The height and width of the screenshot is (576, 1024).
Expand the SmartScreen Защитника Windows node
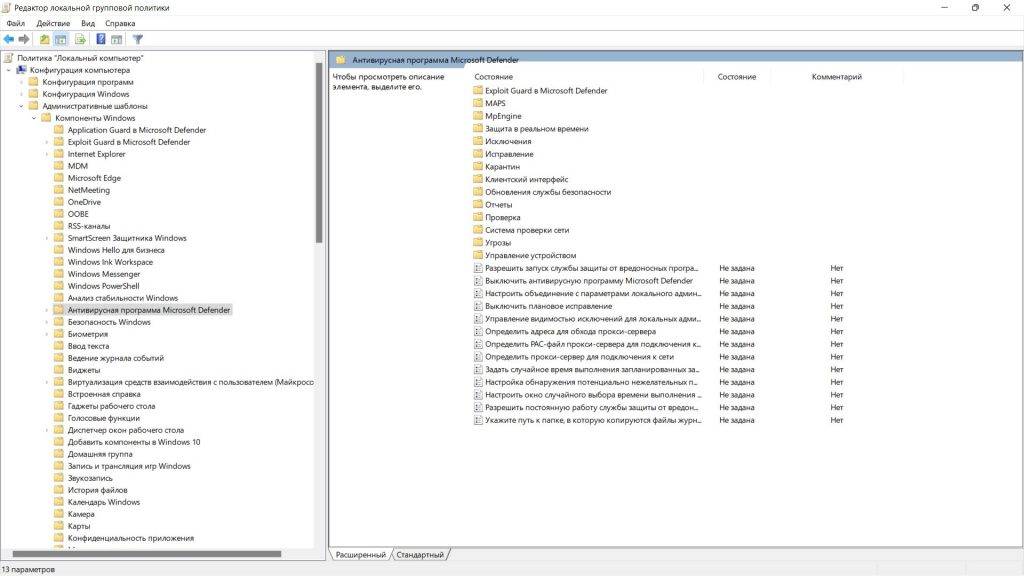coord(46,238)
